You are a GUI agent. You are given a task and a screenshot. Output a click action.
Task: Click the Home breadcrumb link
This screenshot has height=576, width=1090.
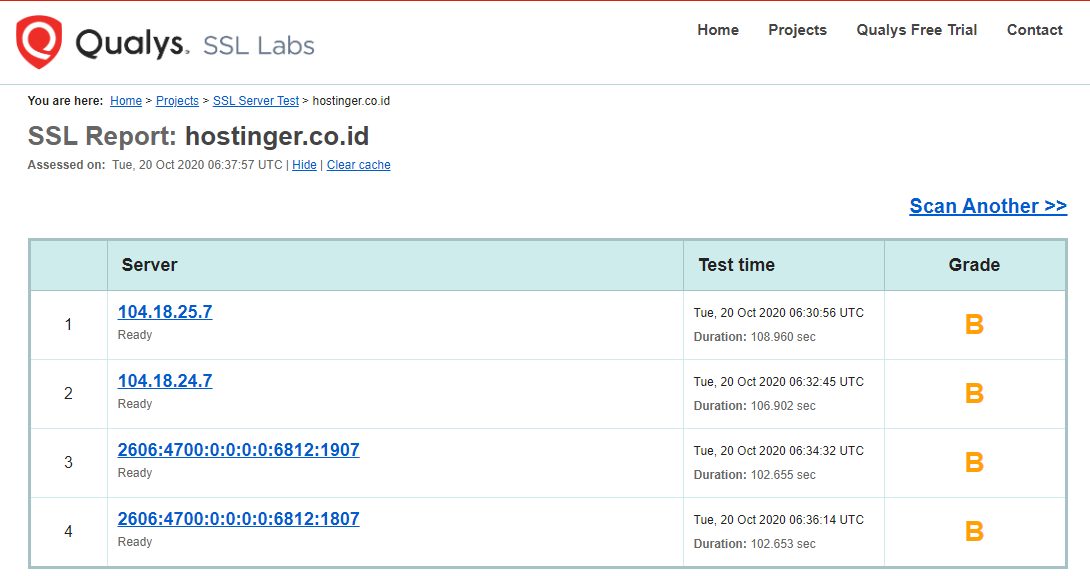125,100
